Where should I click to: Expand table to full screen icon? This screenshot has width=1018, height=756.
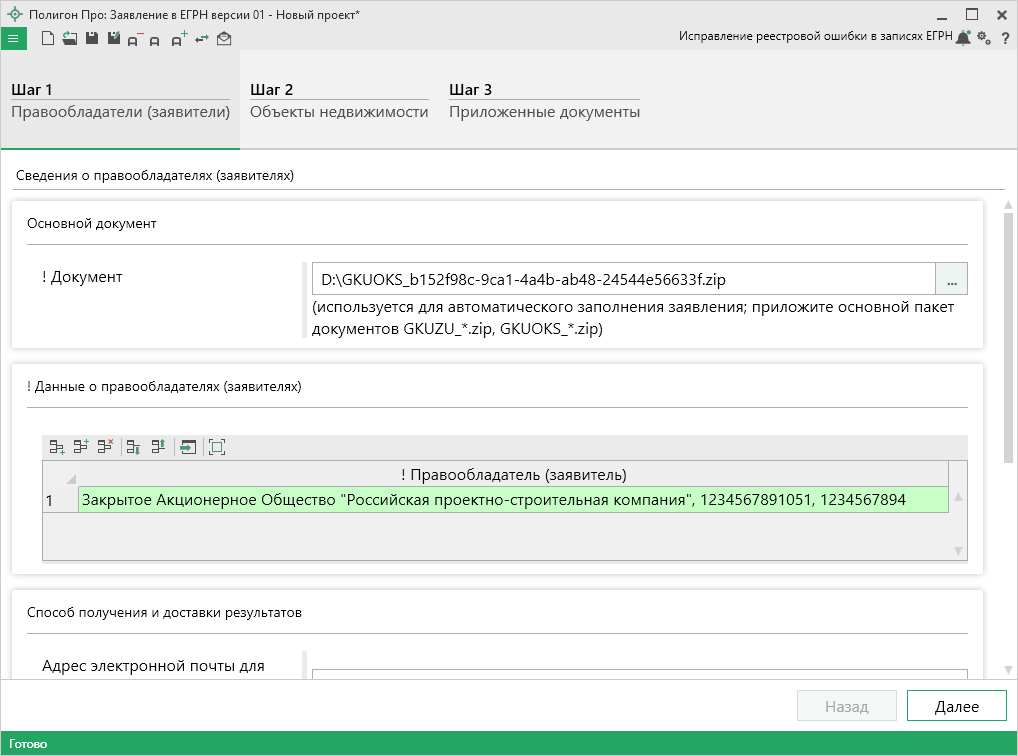[x=217, y=447]
